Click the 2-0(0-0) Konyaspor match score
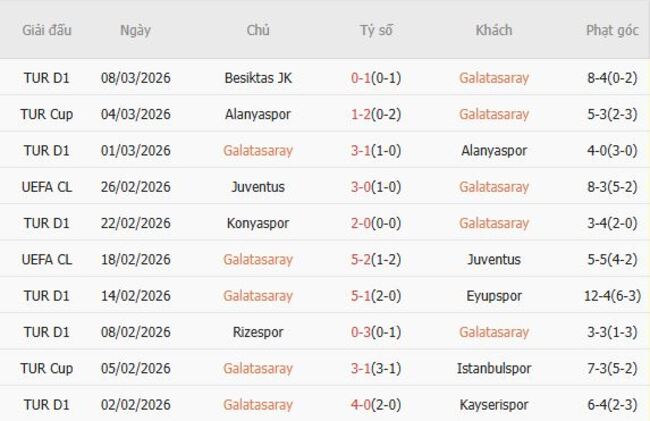650x421 pixels. (x=376, y=223)
